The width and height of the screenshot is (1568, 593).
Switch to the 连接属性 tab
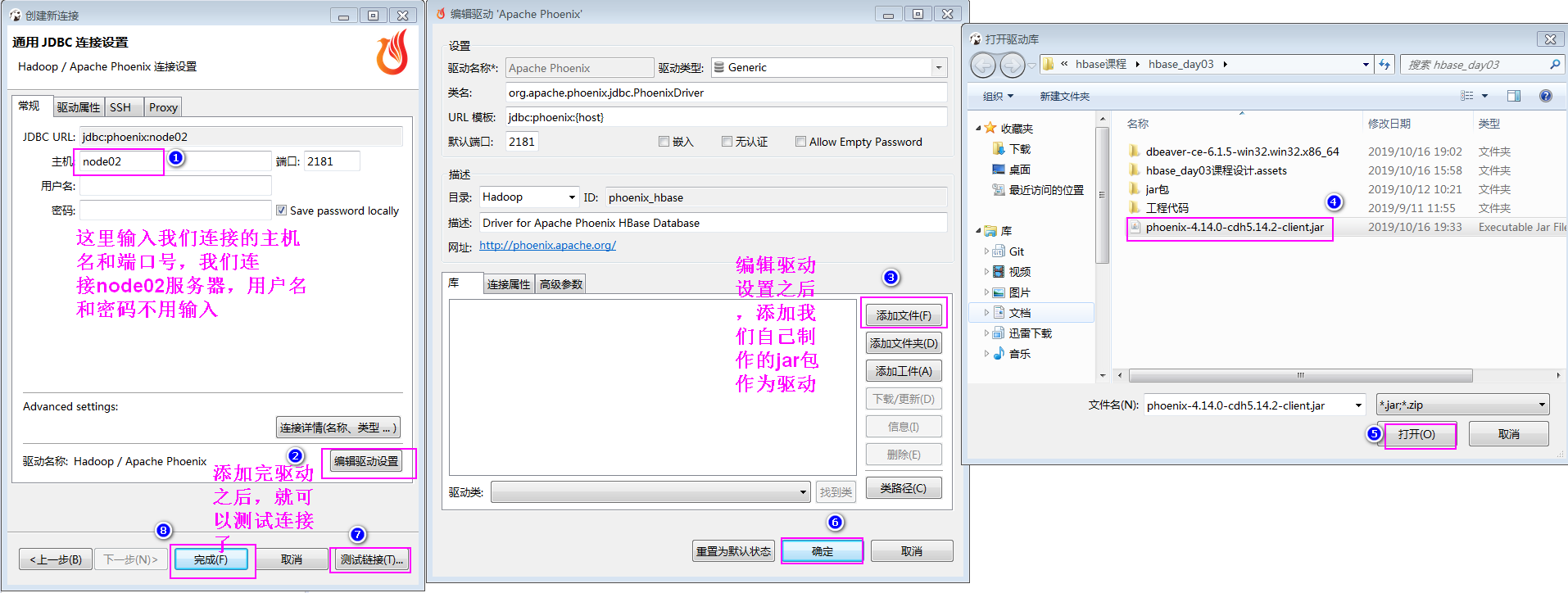pyautogui.click(x=509, y=284)
